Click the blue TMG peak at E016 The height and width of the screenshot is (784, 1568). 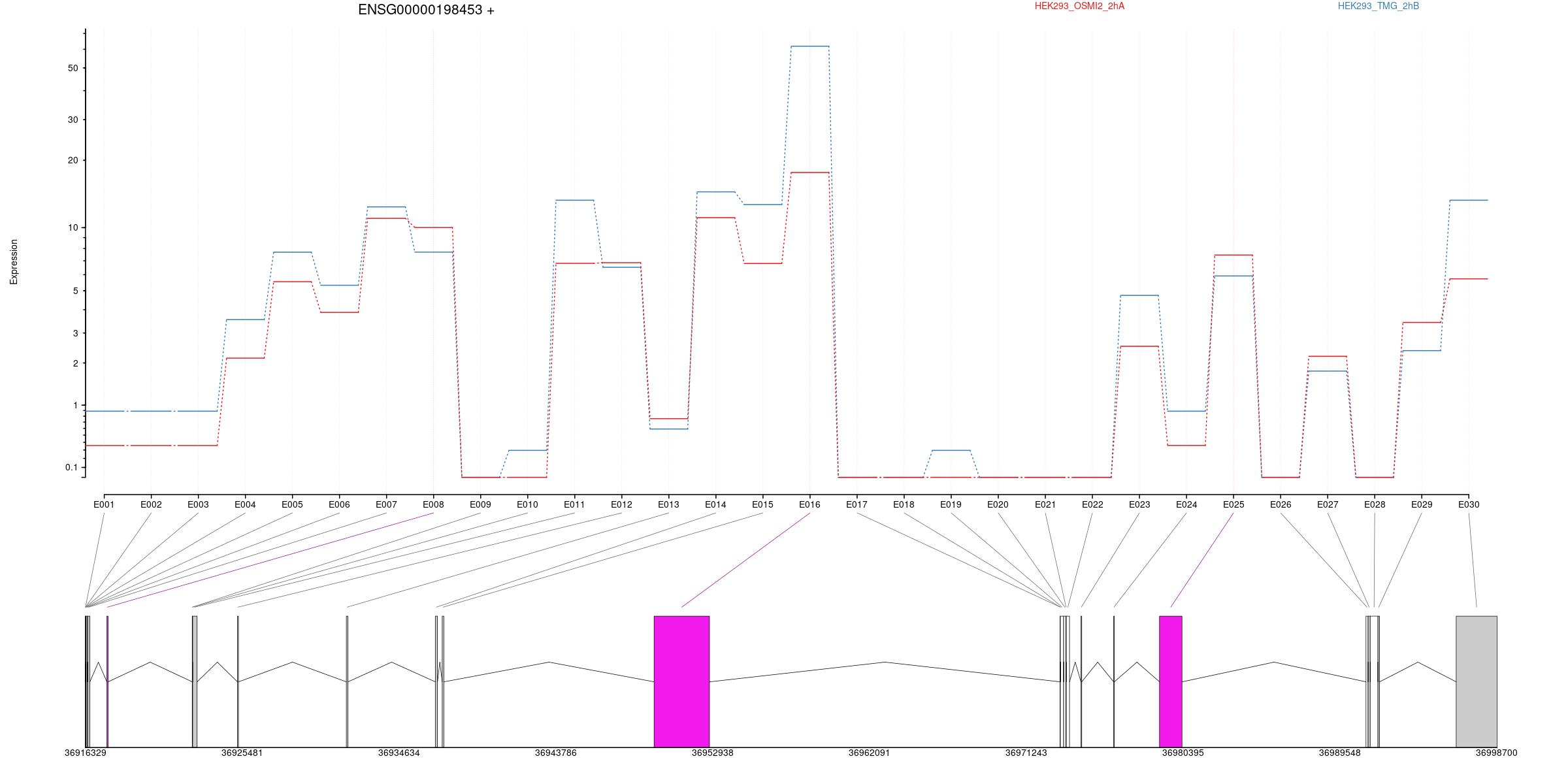[x=809, y=46]
